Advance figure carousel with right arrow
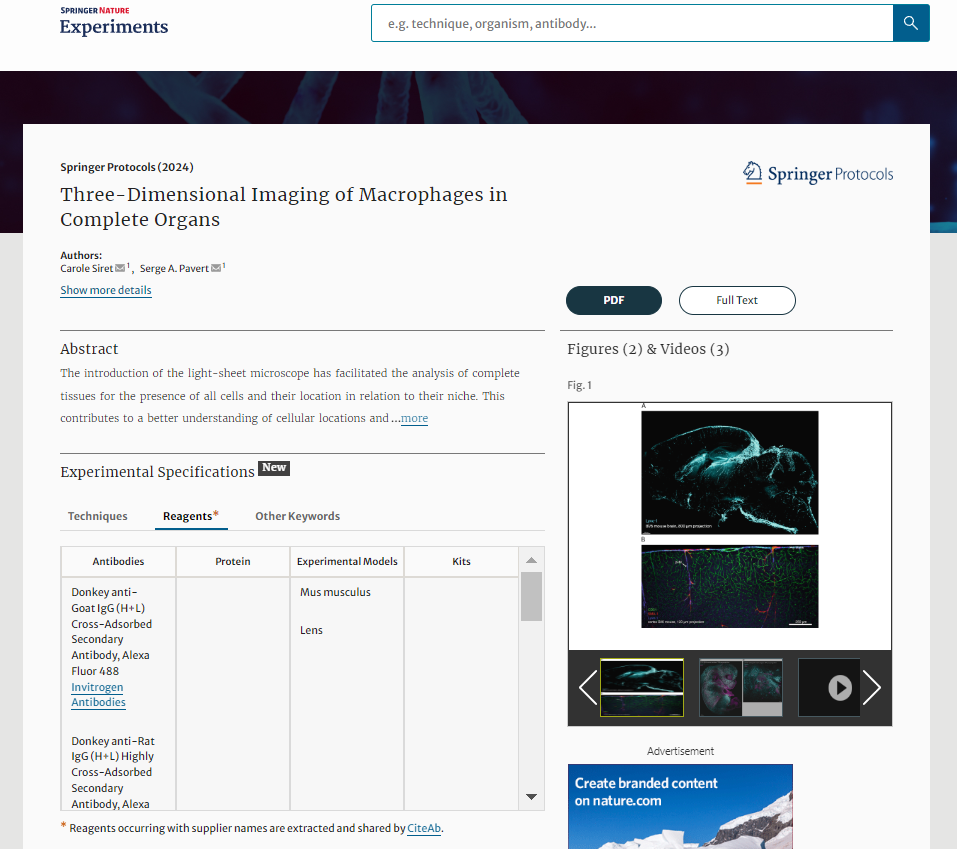This screenshot has height=849, width=957. [x=871, y=687]
